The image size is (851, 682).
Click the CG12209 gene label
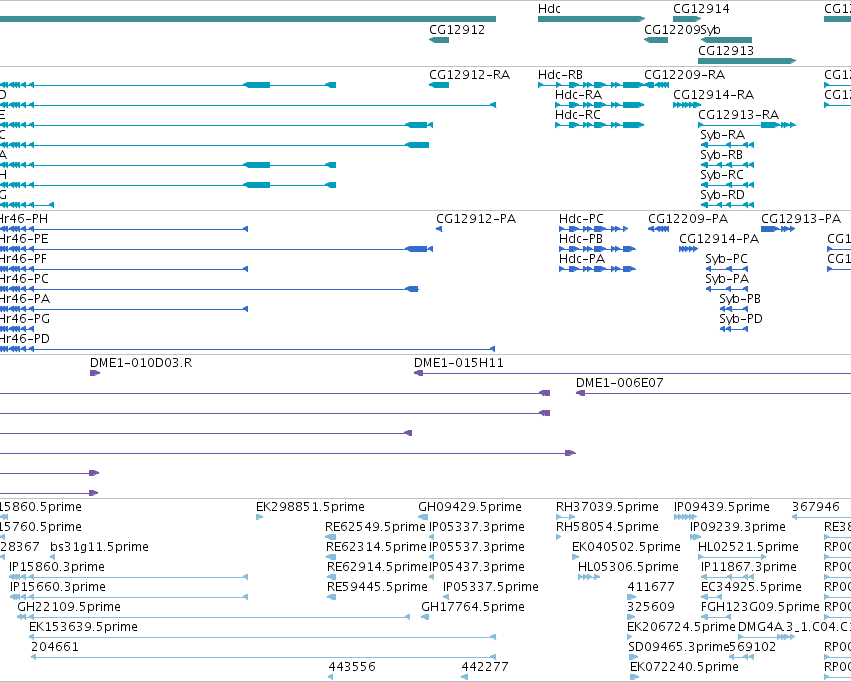click(x=672, y=30)
